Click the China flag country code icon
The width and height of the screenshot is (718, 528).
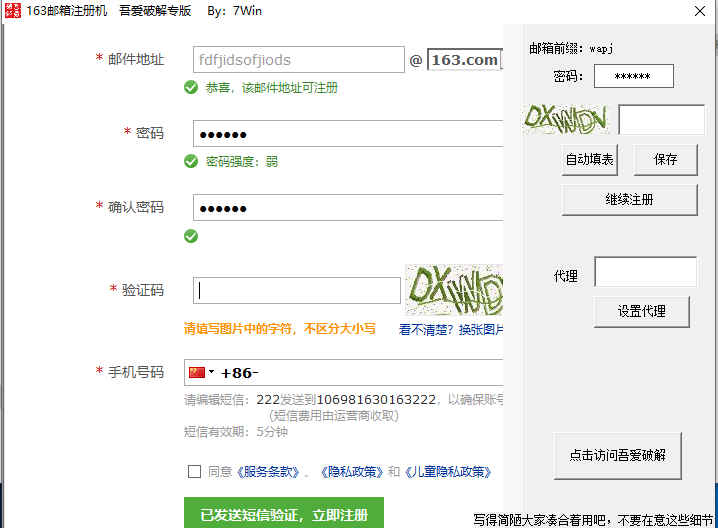click(197, 372)
